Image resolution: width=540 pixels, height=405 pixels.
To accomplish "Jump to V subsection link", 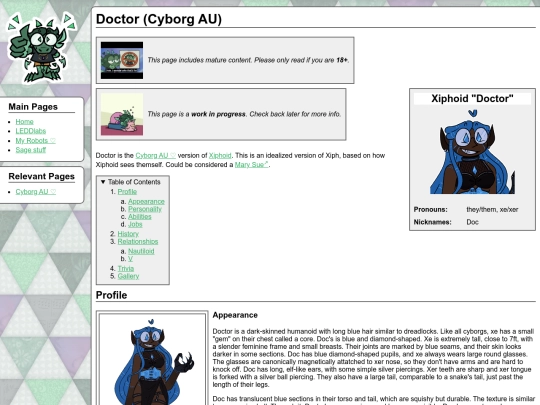I will click(130, 259).
